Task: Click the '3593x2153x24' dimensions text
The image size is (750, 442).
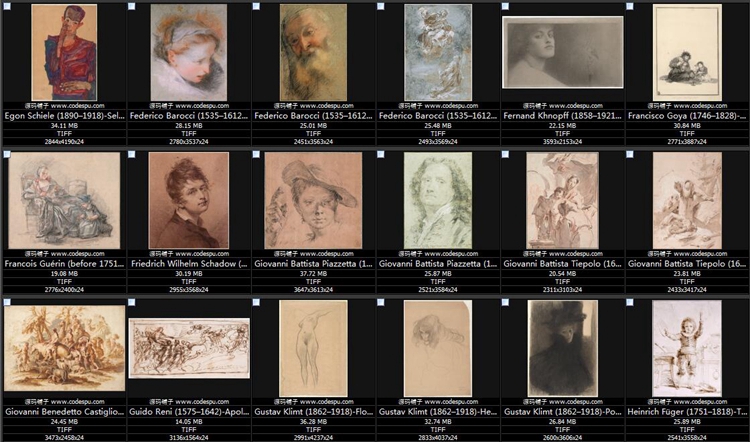Action: pos(562,142)
